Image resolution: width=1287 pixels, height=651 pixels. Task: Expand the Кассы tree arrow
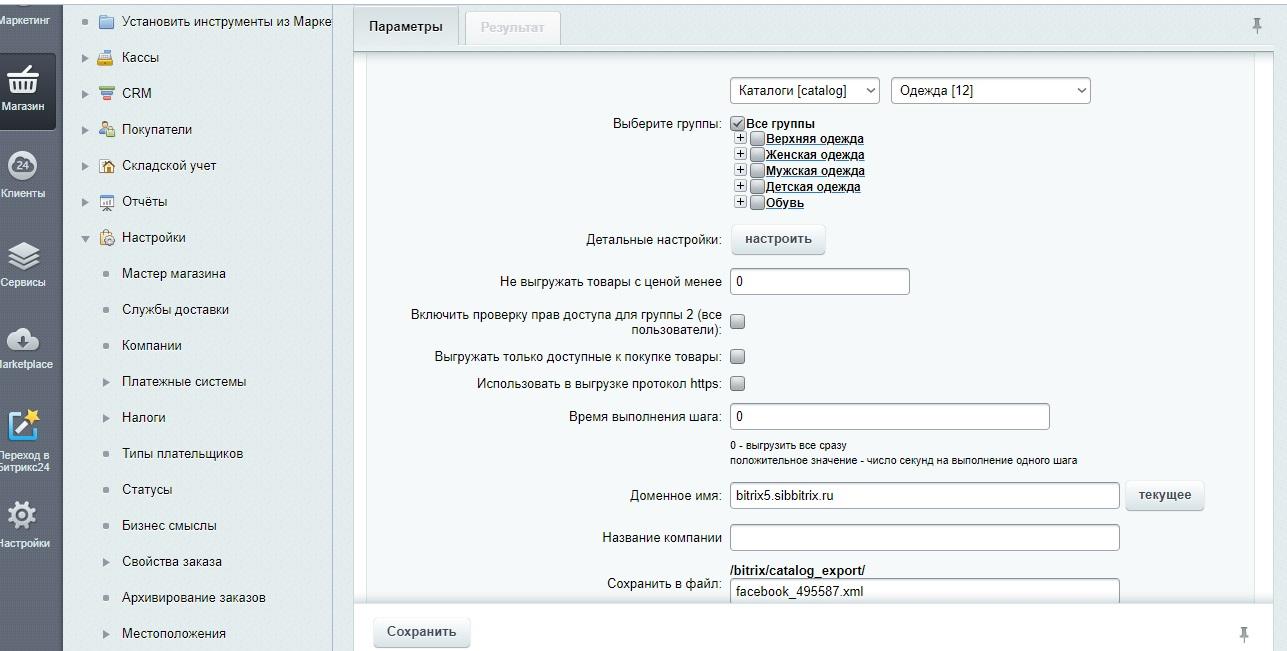(x=85, y=58)
